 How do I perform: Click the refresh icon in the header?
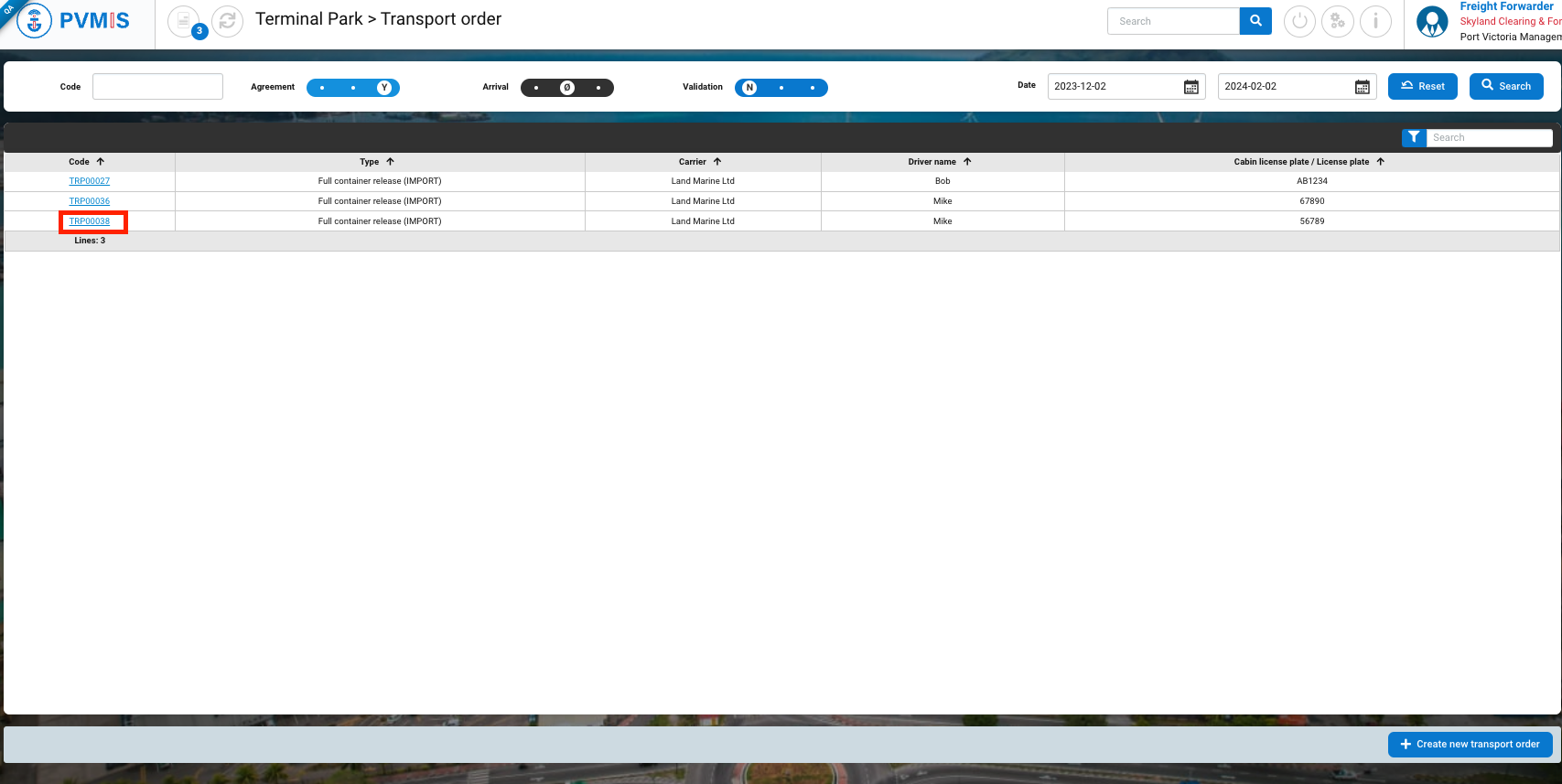click(x=227, y=21)
